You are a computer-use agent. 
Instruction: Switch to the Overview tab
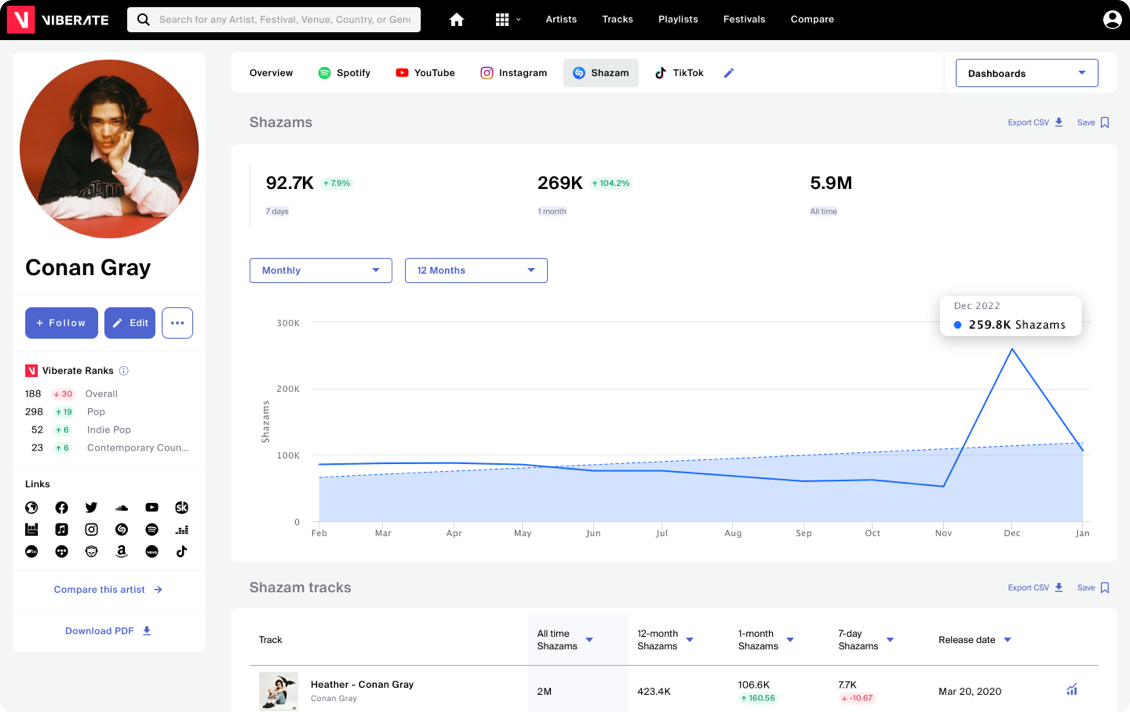271,73
